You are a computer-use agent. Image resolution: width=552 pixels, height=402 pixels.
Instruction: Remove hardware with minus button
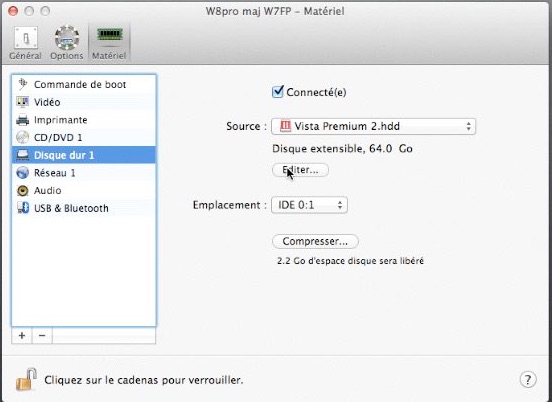[x=42, y=335]
